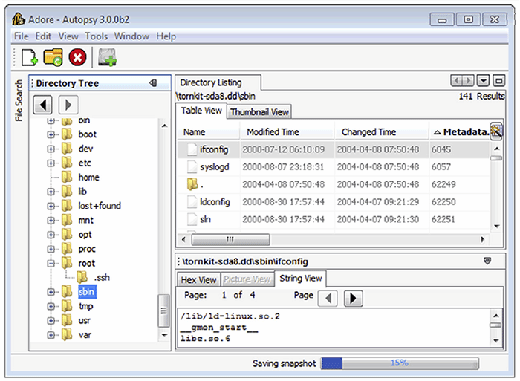Open the Edit menu
This screenshot has width=520, height=381.
[43, 36]
